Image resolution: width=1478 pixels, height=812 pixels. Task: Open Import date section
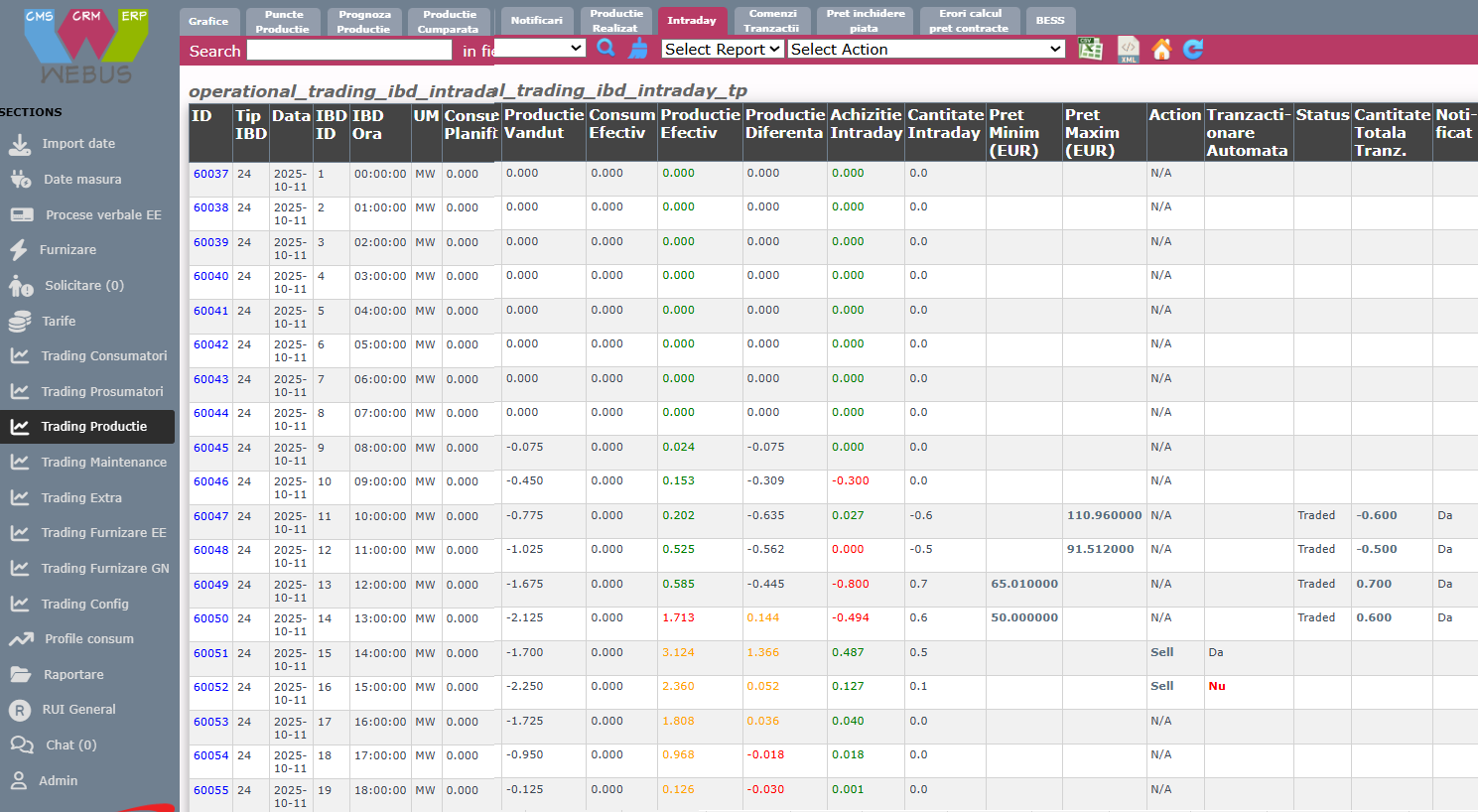pos(77,144)
